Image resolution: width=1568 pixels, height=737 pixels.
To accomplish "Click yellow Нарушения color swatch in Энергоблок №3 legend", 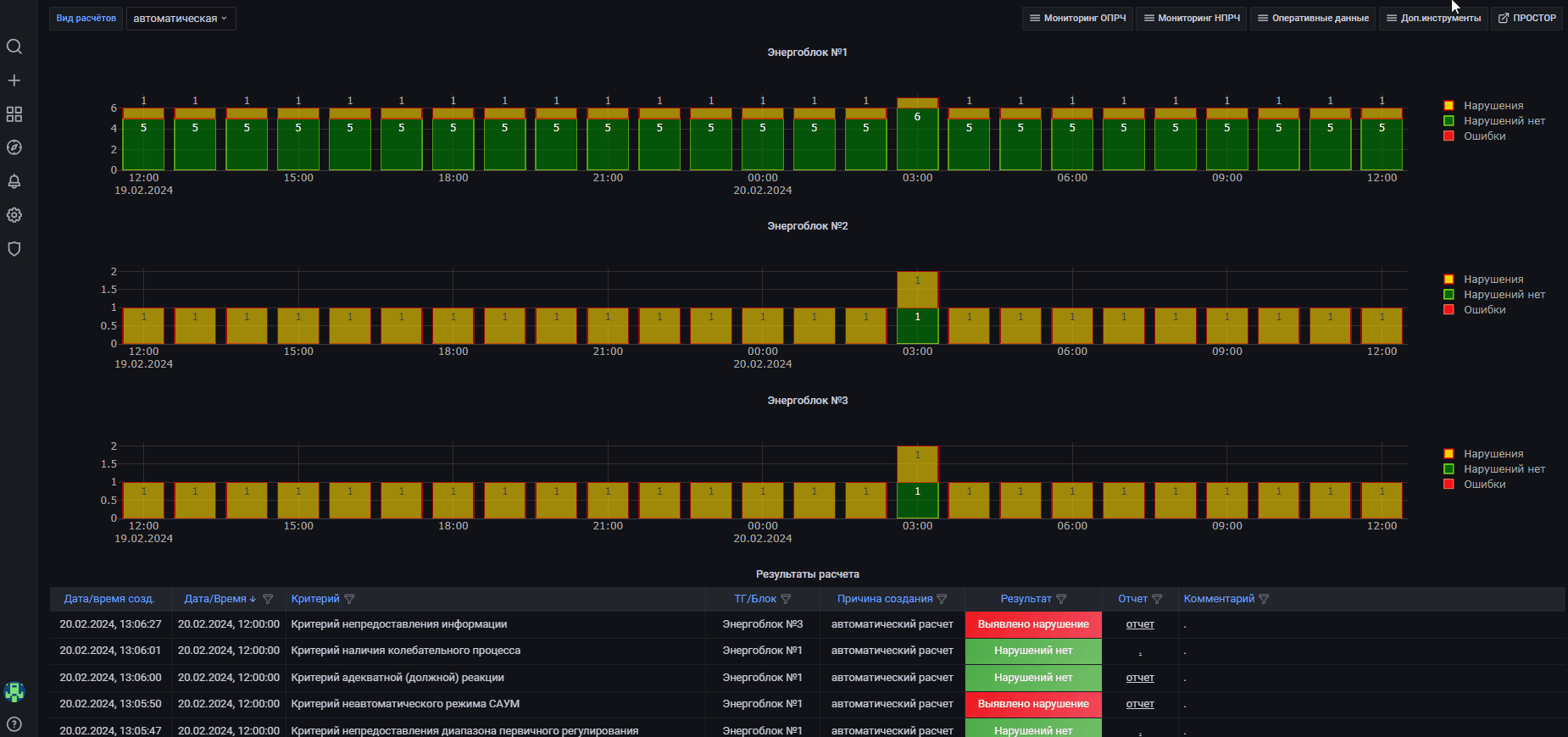I will [x=1448, y=454].
